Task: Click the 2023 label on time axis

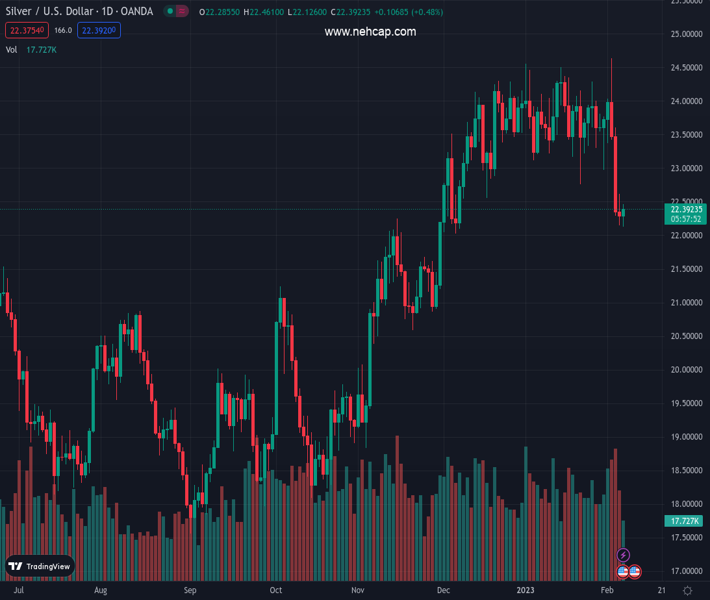Action: pyautogui.click(x=526, y=591)
